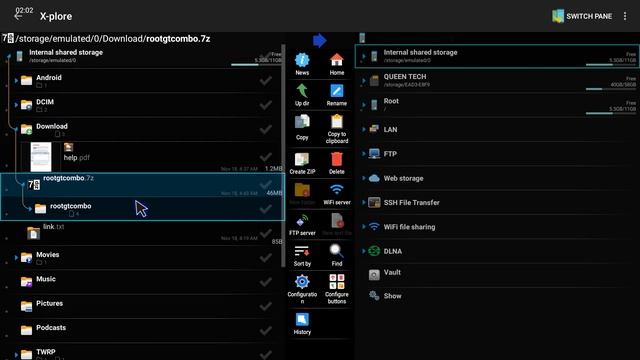Click the Web storage cloud icon

[374, 178]
